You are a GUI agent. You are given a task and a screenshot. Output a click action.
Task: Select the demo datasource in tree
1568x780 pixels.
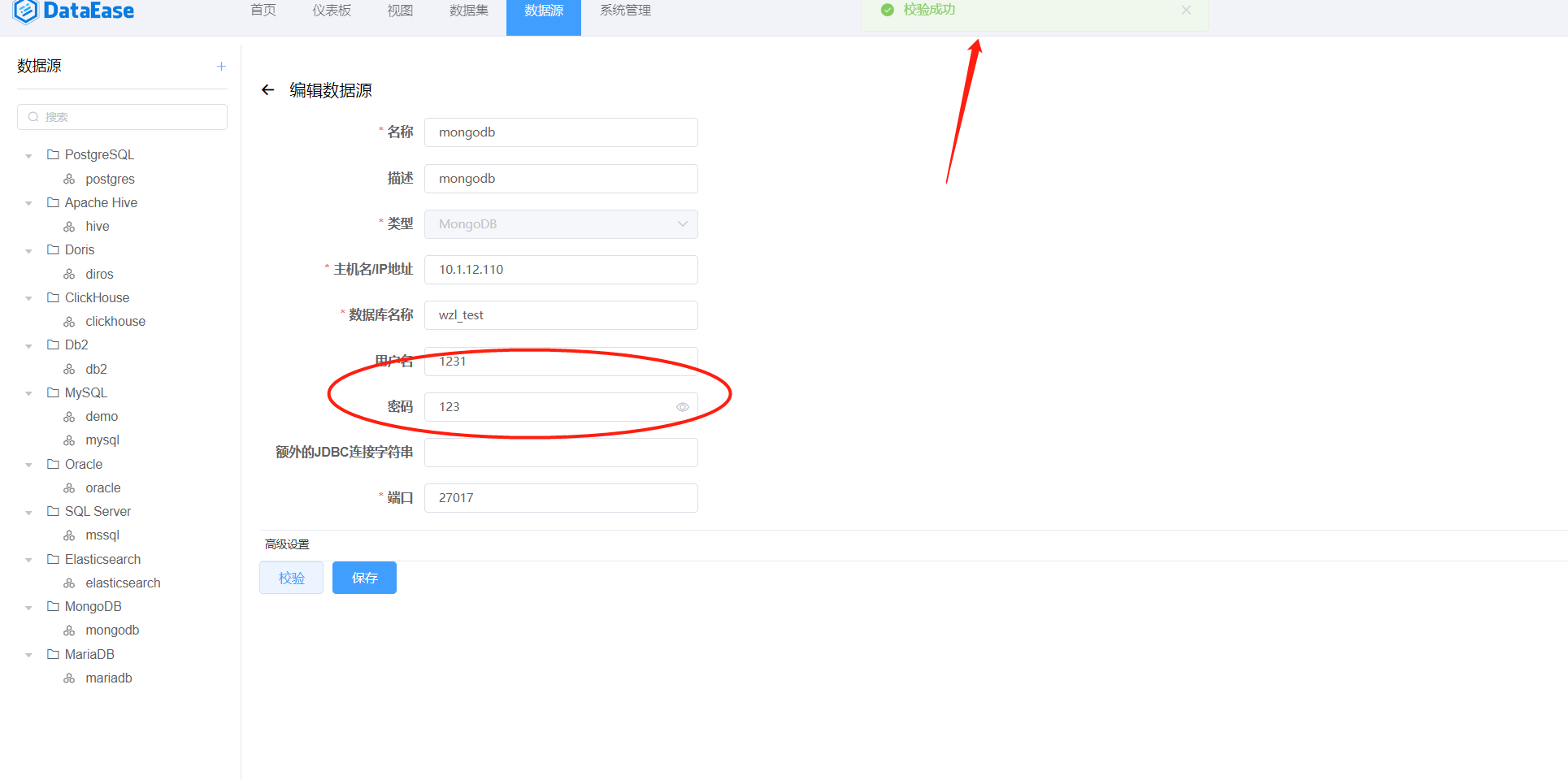(x=102, y=417)
